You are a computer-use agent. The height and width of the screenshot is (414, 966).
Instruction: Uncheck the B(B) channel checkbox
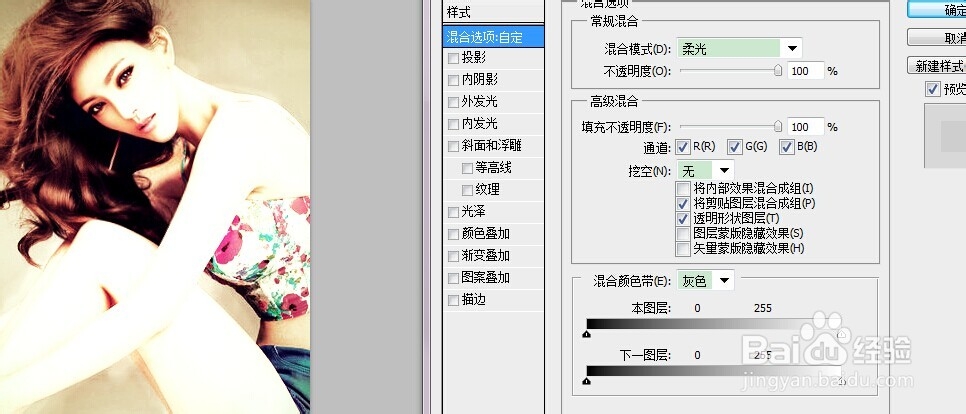pos(786,147)
